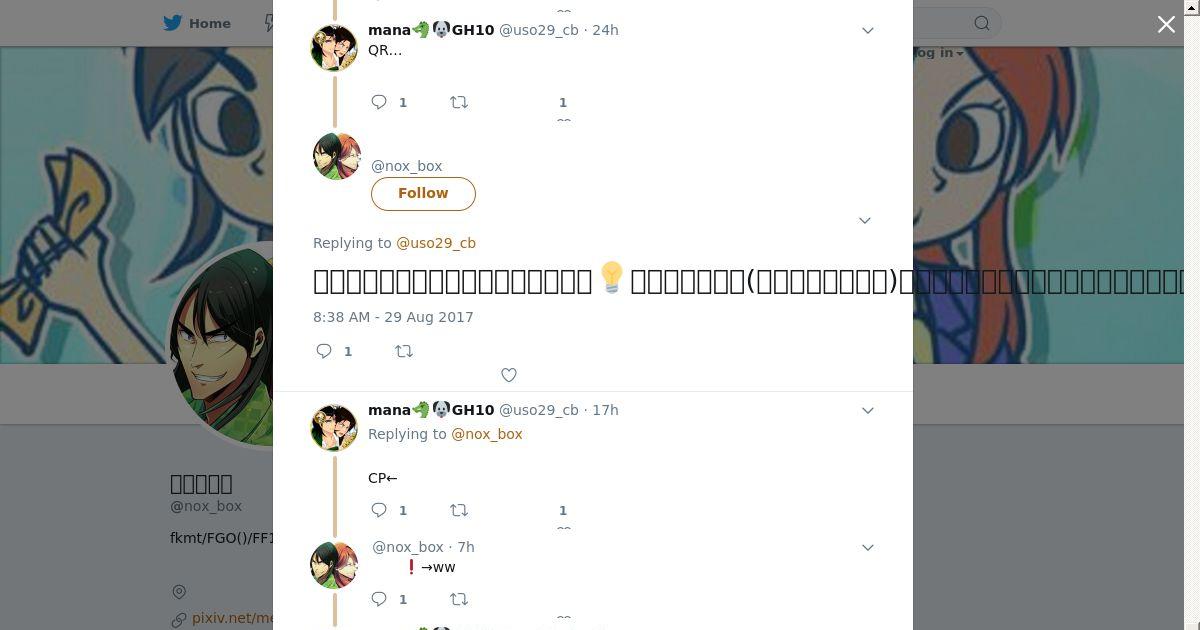Open the @uso29_cb link under Replying to
Viewport: 1200px width, 630px height.
click(436, 243)
